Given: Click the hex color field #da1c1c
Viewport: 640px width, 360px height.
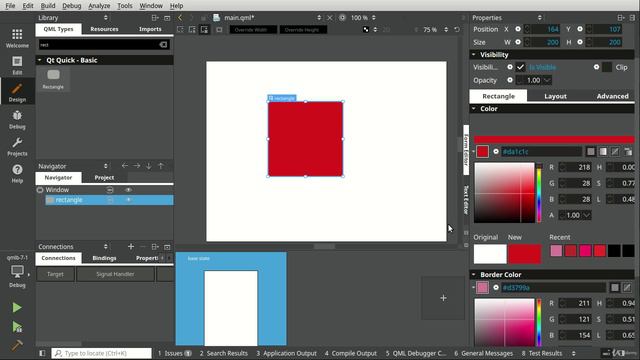Looking at the screenshot, I should pos(541,151).
